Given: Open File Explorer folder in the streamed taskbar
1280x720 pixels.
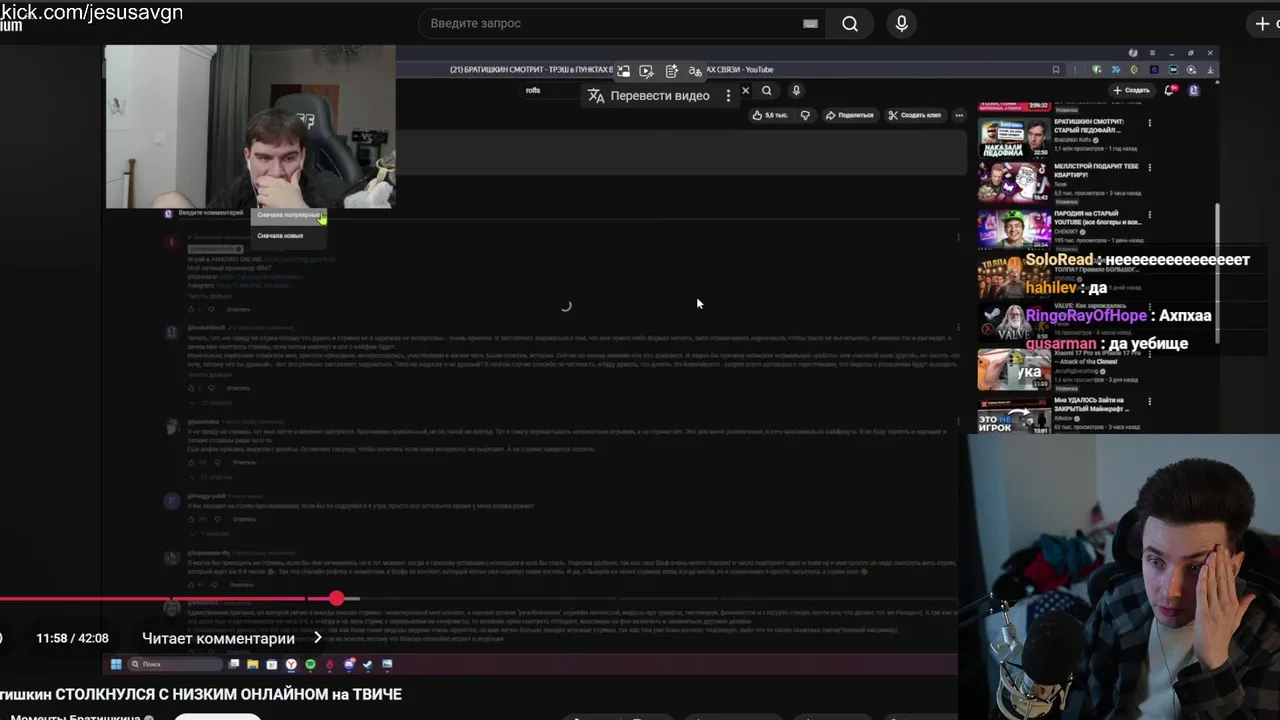Looking at the screenshot, I should click(253, 664).
